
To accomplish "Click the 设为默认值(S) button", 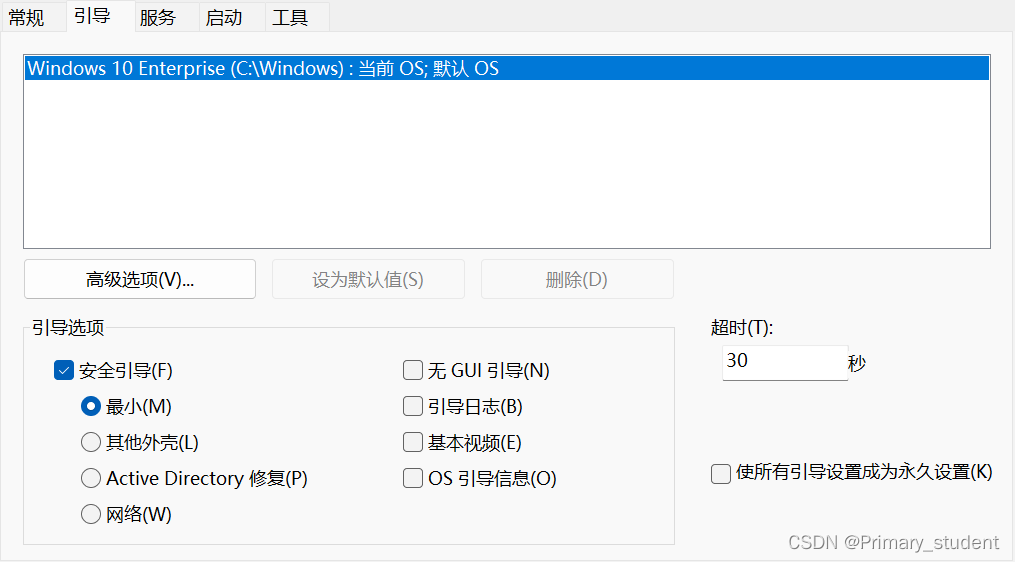I will pyautogui.click(x=368, y=279).
